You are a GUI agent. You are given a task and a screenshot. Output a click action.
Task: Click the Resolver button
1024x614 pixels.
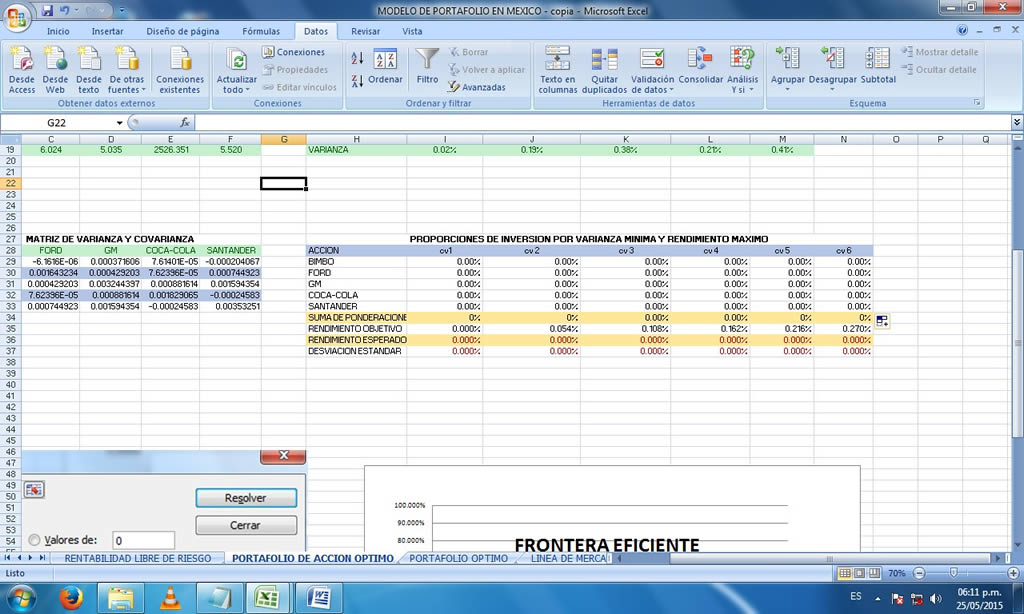pyautogui.click(x=246, y=498)
